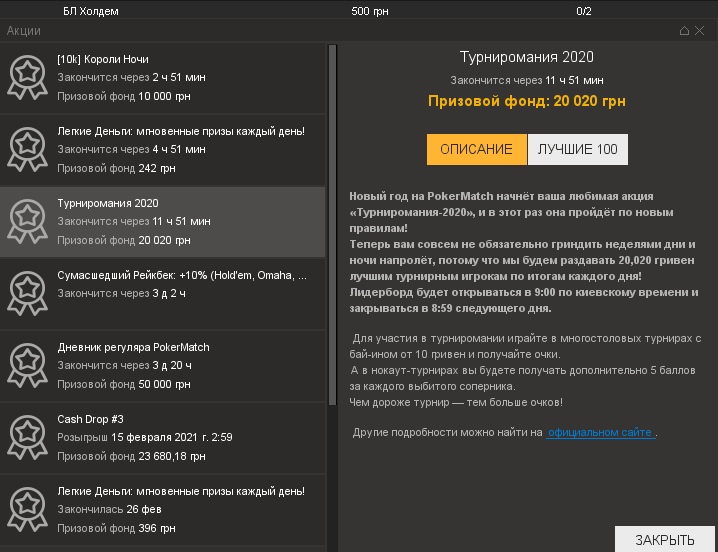Click Призовой фонд 242 грн text
This screenshot has height=552, width=718.
[x=116, y=169]
